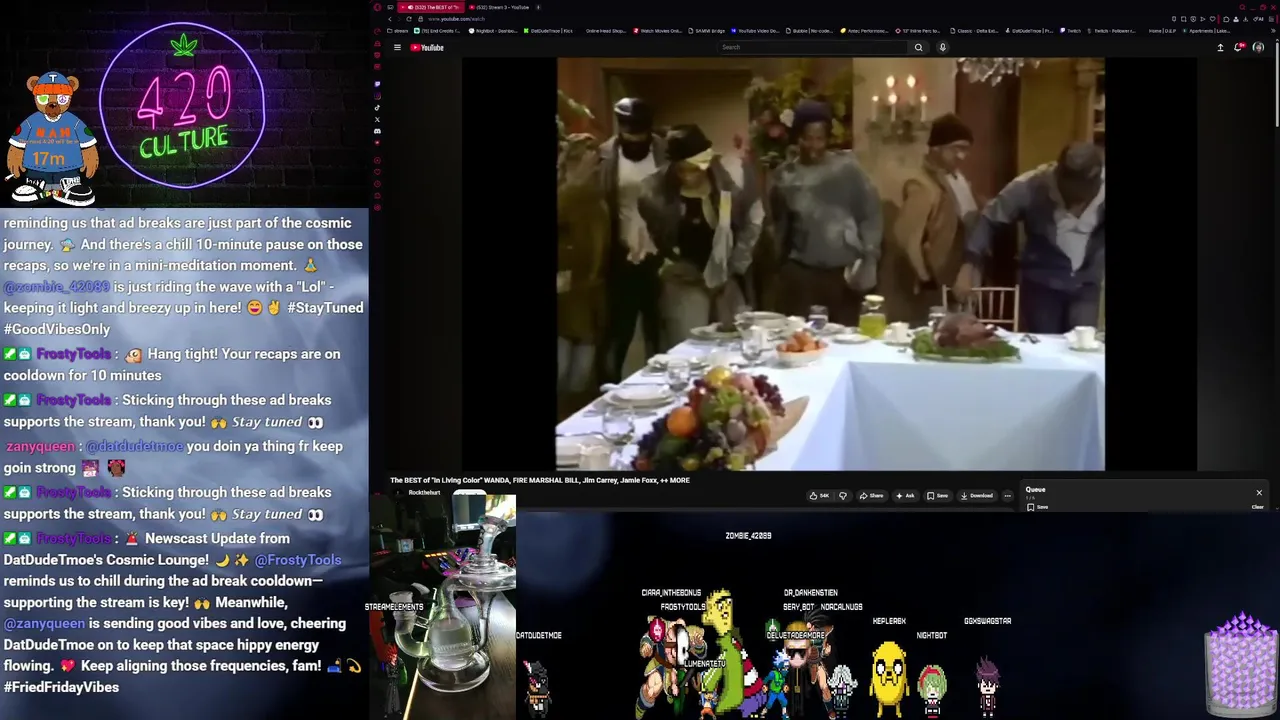Like the video (54K thumbs up)
The height and width of the screenshot is (720, 1280).
[820, 495]
